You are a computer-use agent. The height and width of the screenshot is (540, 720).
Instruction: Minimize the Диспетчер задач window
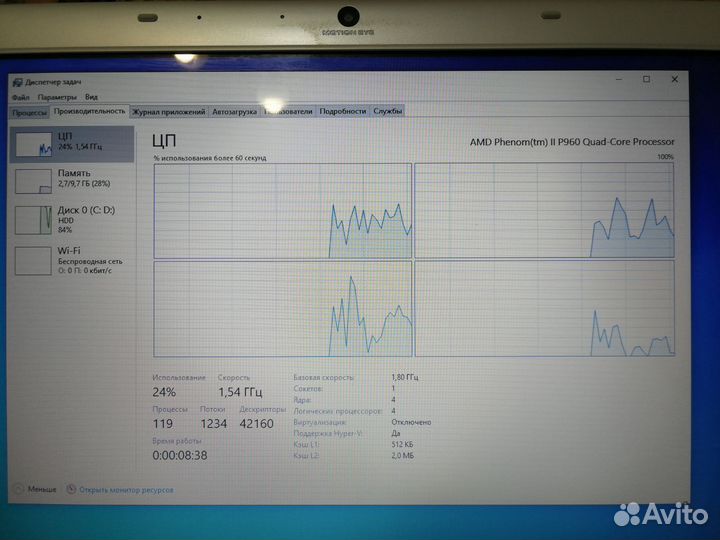(x=619, y=79)
